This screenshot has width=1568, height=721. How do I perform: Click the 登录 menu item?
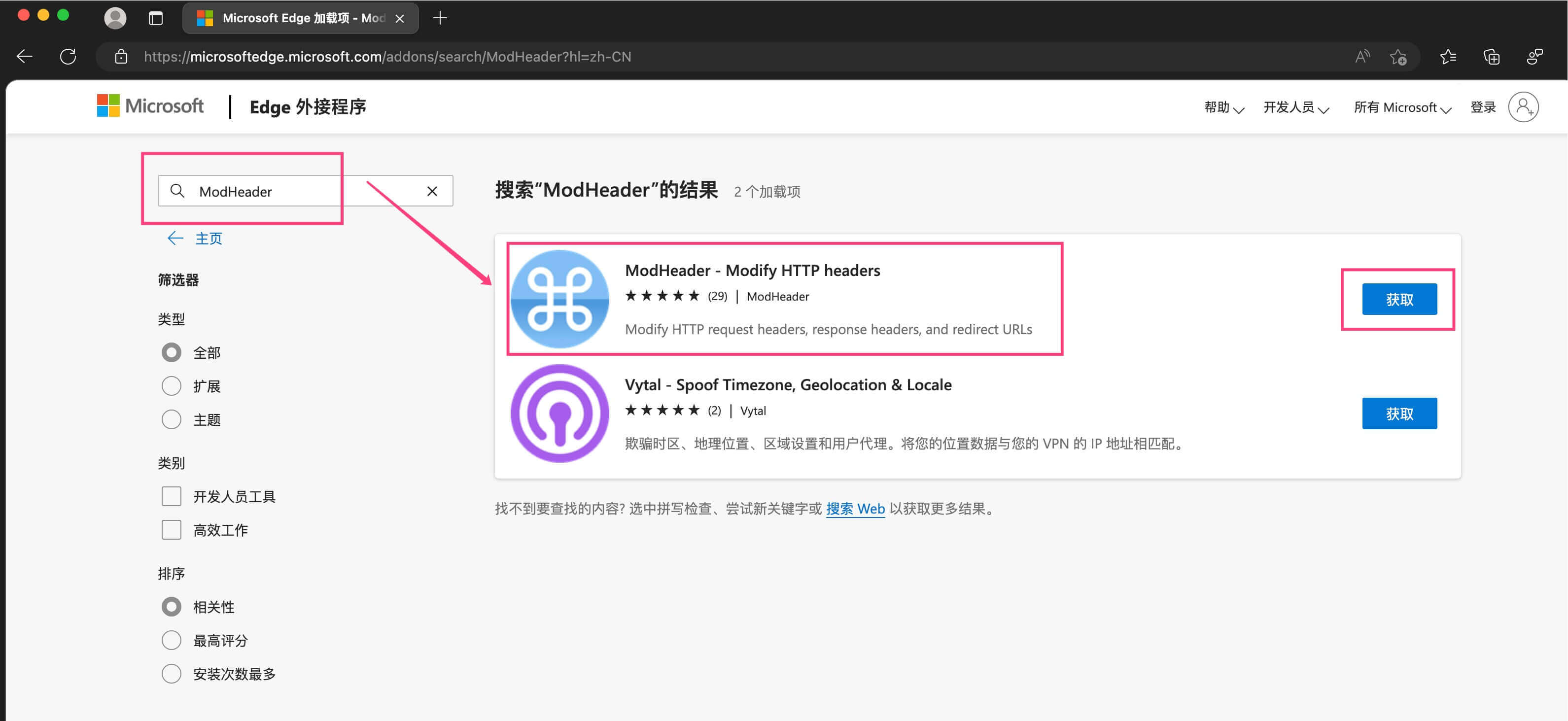pyautogui.click(x=1483, y=108)
